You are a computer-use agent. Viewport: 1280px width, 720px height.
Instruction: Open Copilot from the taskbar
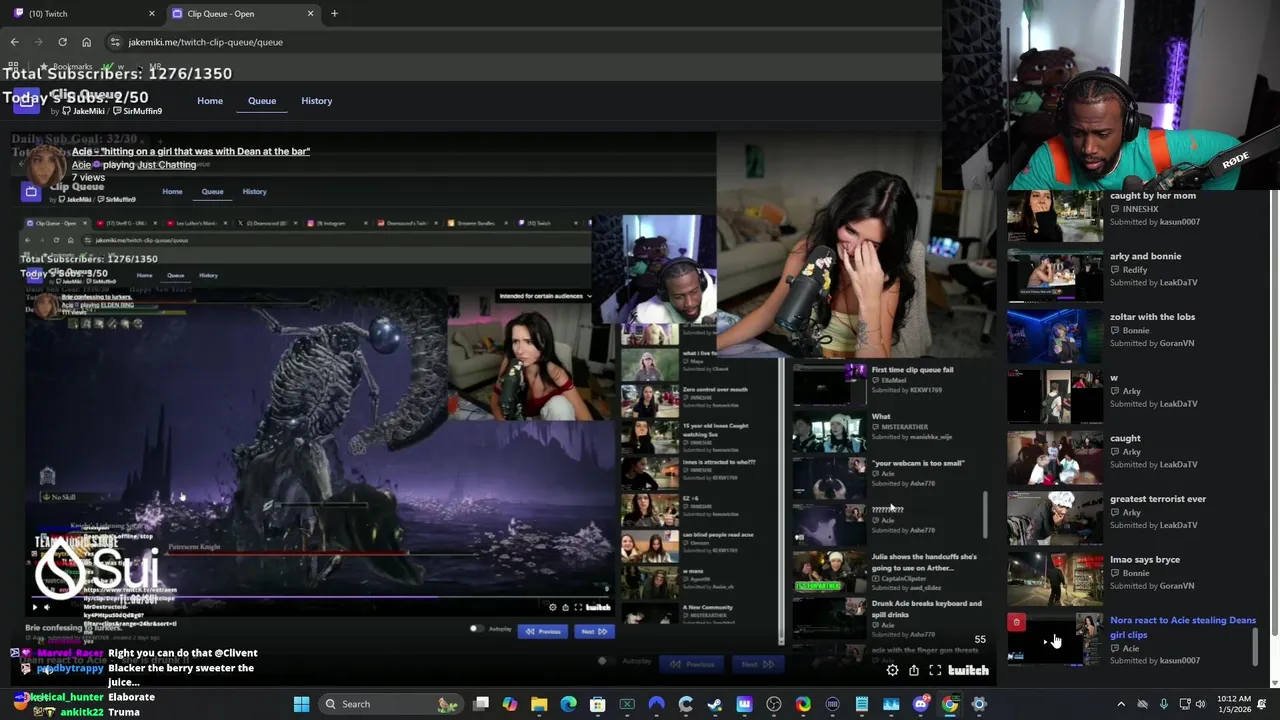click(x=510, y=704)
